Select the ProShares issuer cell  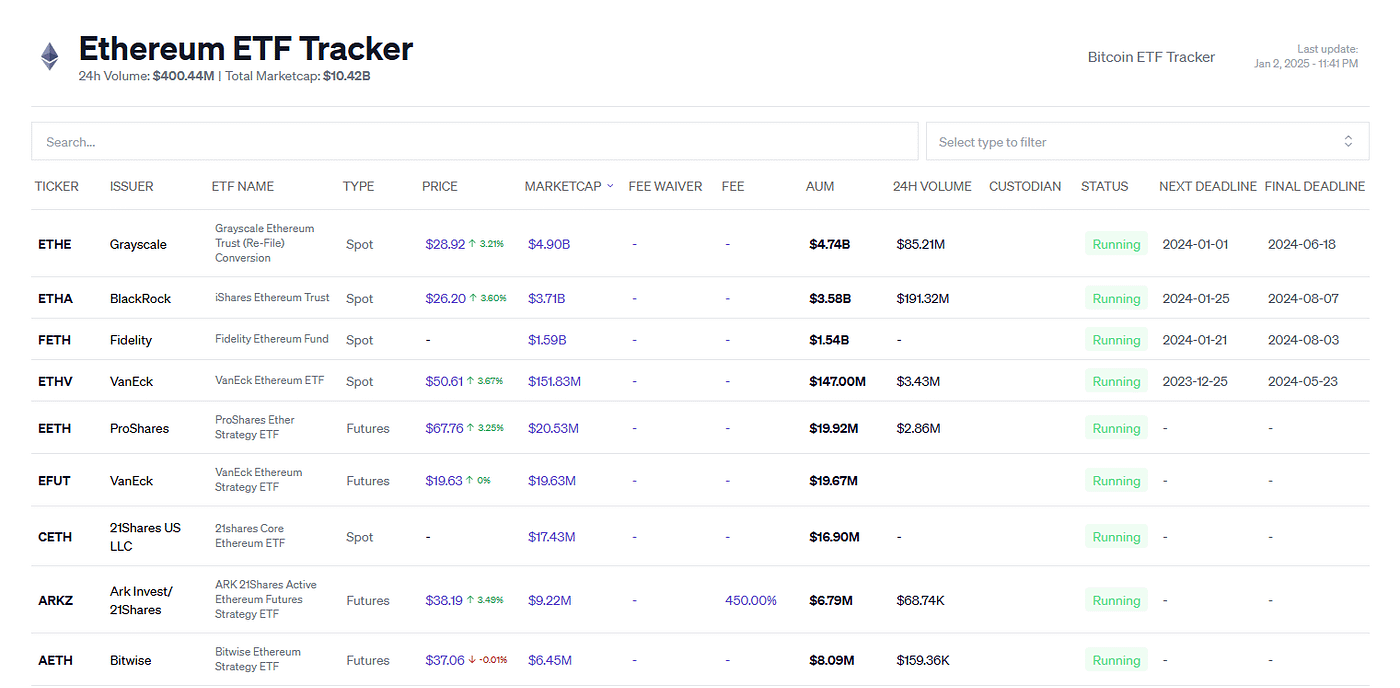tap(139, 428)
